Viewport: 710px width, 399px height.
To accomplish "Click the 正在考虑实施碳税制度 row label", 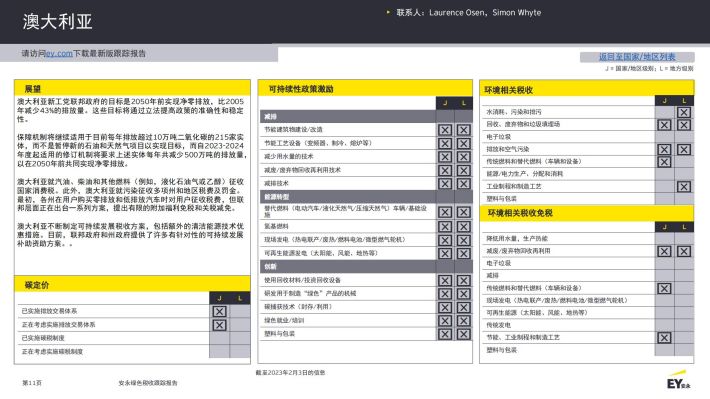I will tap(52, 351).
